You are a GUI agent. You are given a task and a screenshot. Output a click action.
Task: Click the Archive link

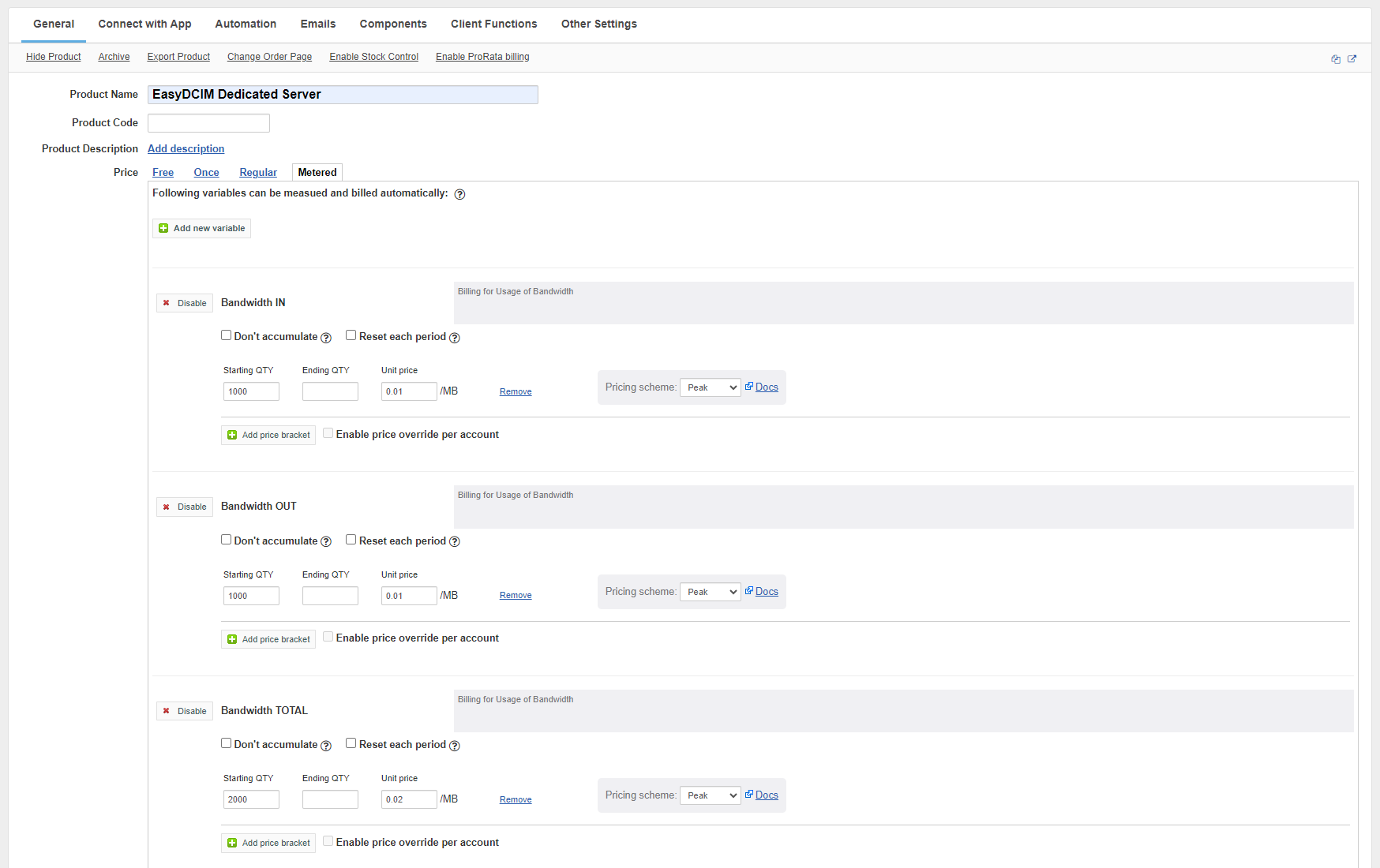(114, 57)
